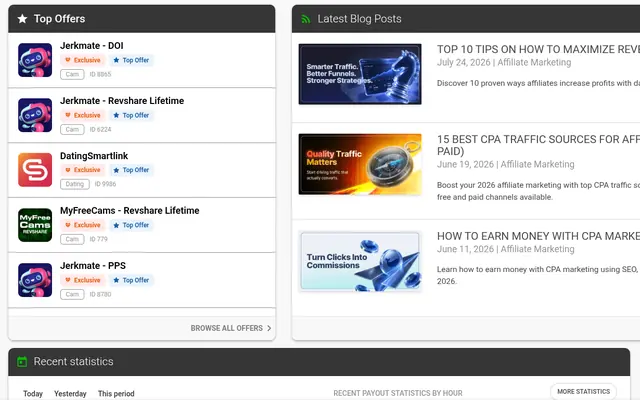Viewport: 640px width, 400px height.
Task: Click ID 8780 text
Action: click(x=100, y=294)
